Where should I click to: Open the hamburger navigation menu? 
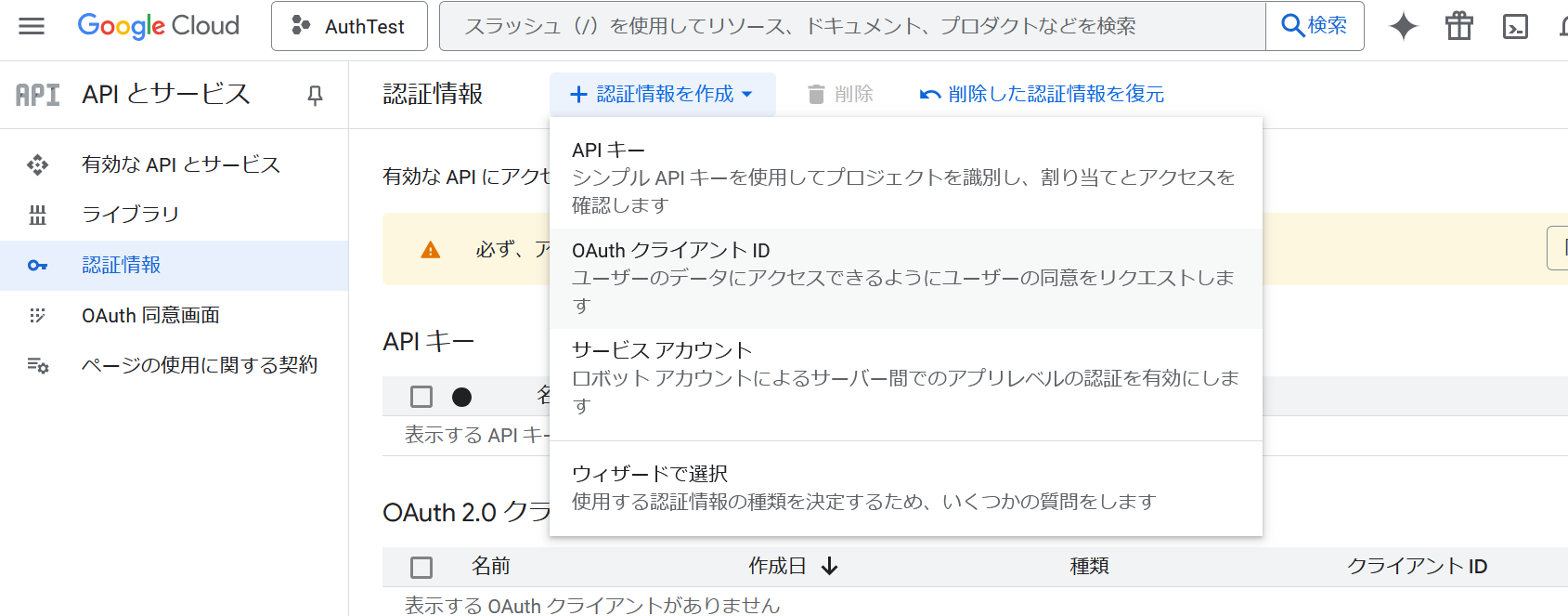point(32,26)
